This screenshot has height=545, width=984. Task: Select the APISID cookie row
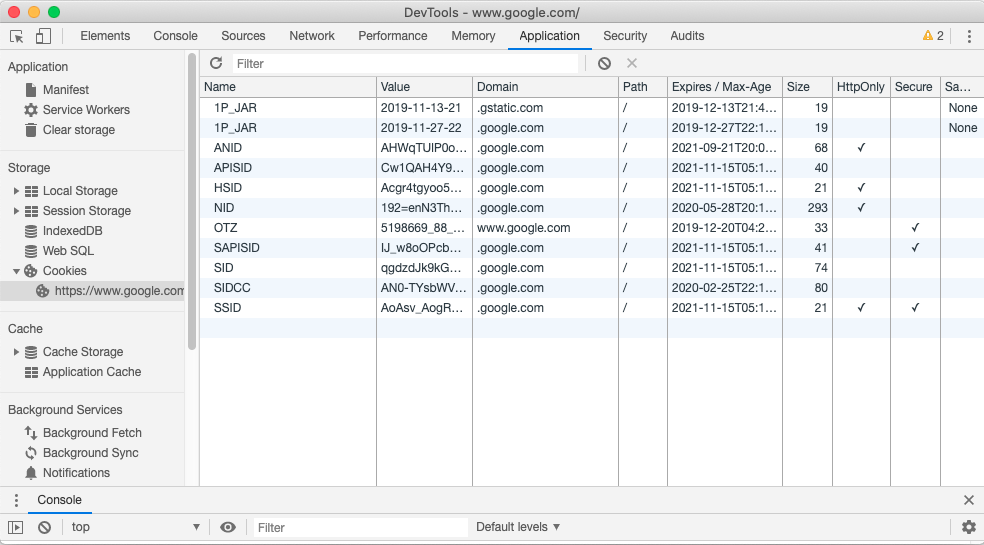592,168
